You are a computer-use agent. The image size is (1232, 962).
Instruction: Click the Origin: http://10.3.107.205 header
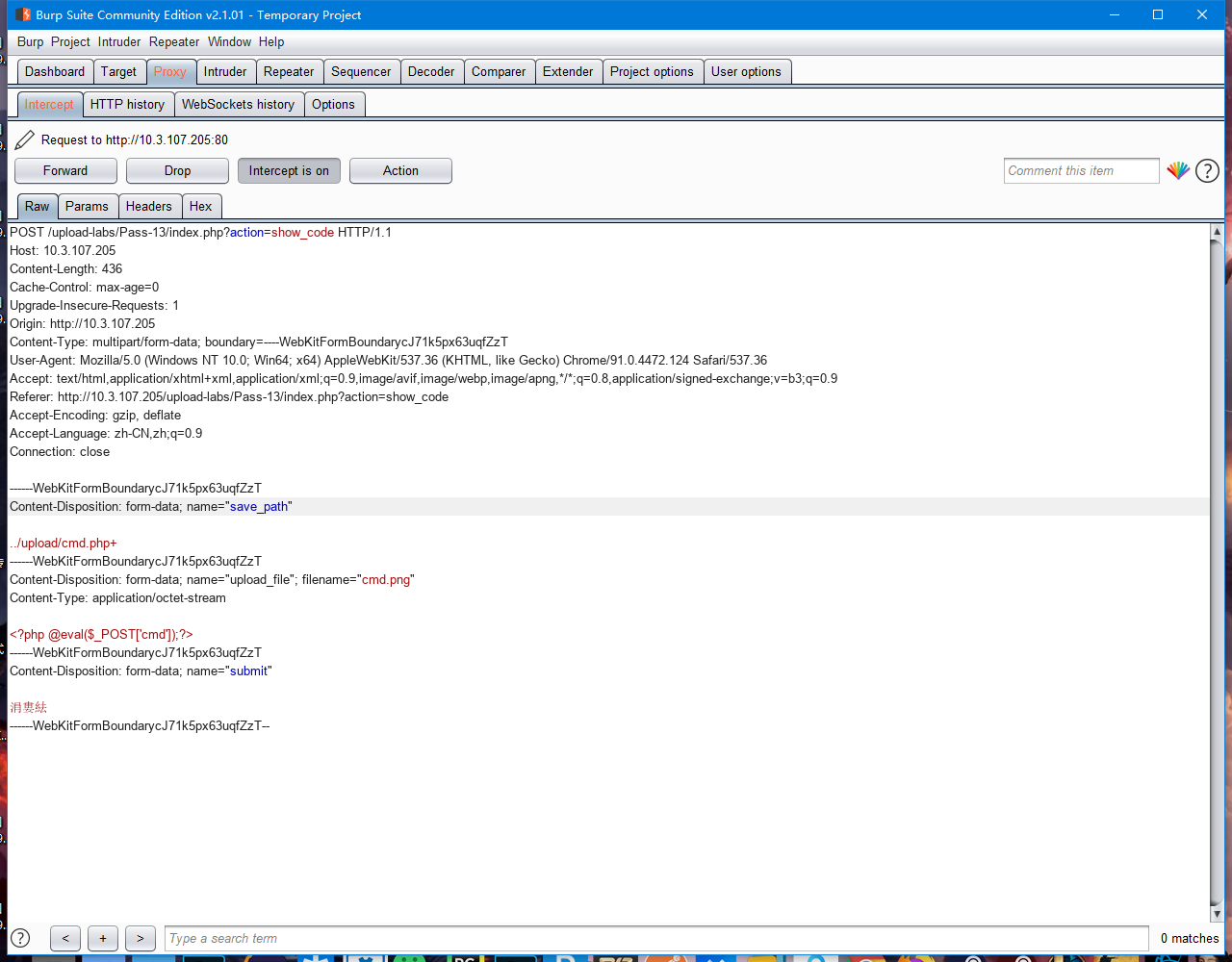click(82, 323)
